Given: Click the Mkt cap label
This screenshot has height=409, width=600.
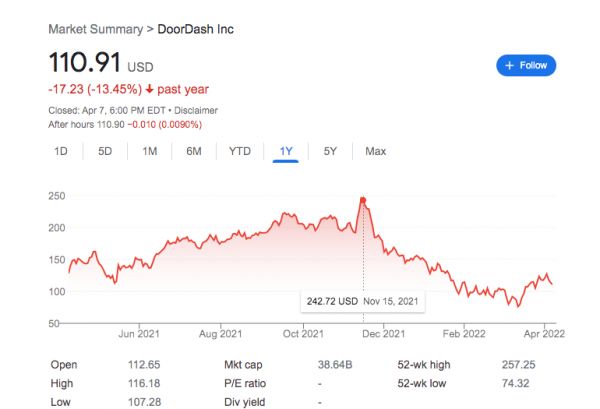Looking at the screenshot, I should tap(242, 365).
